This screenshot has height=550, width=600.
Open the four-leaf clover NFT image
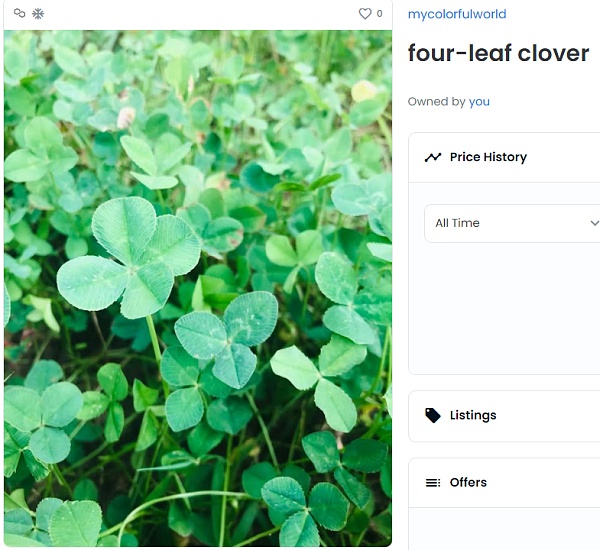[198, 288]
